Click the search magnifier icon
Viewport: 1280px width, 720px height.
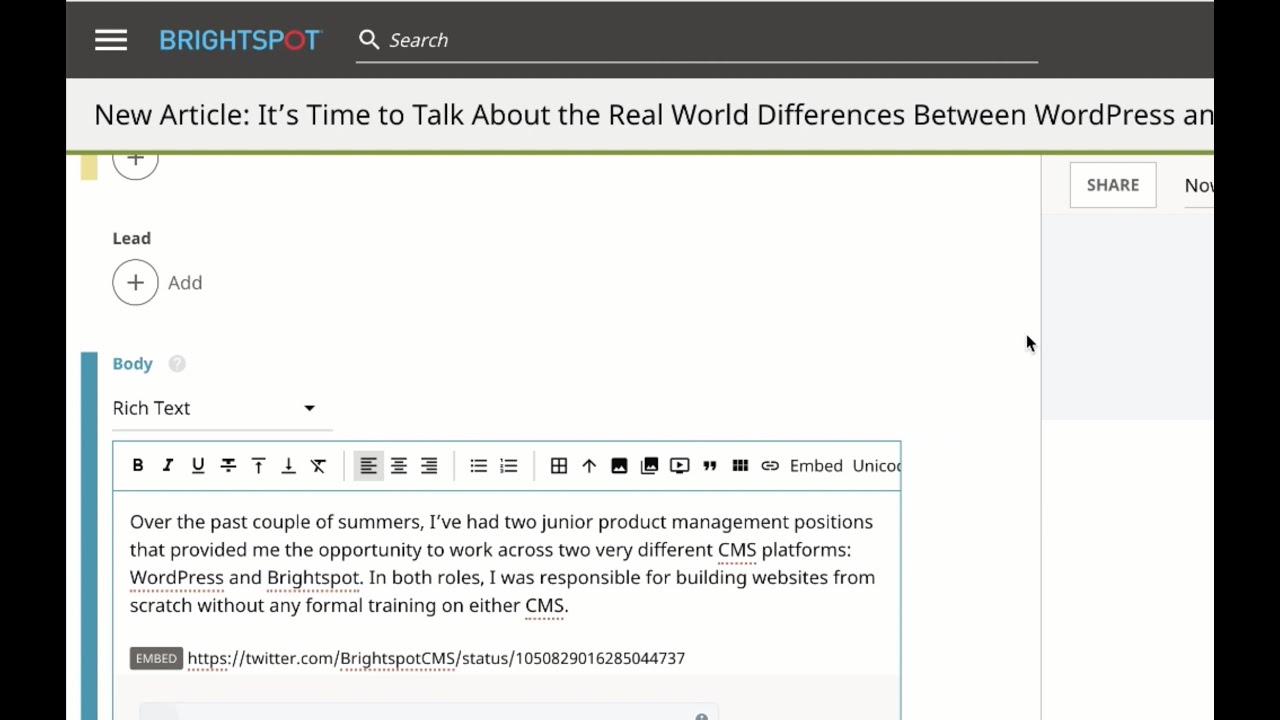point(369,40)
